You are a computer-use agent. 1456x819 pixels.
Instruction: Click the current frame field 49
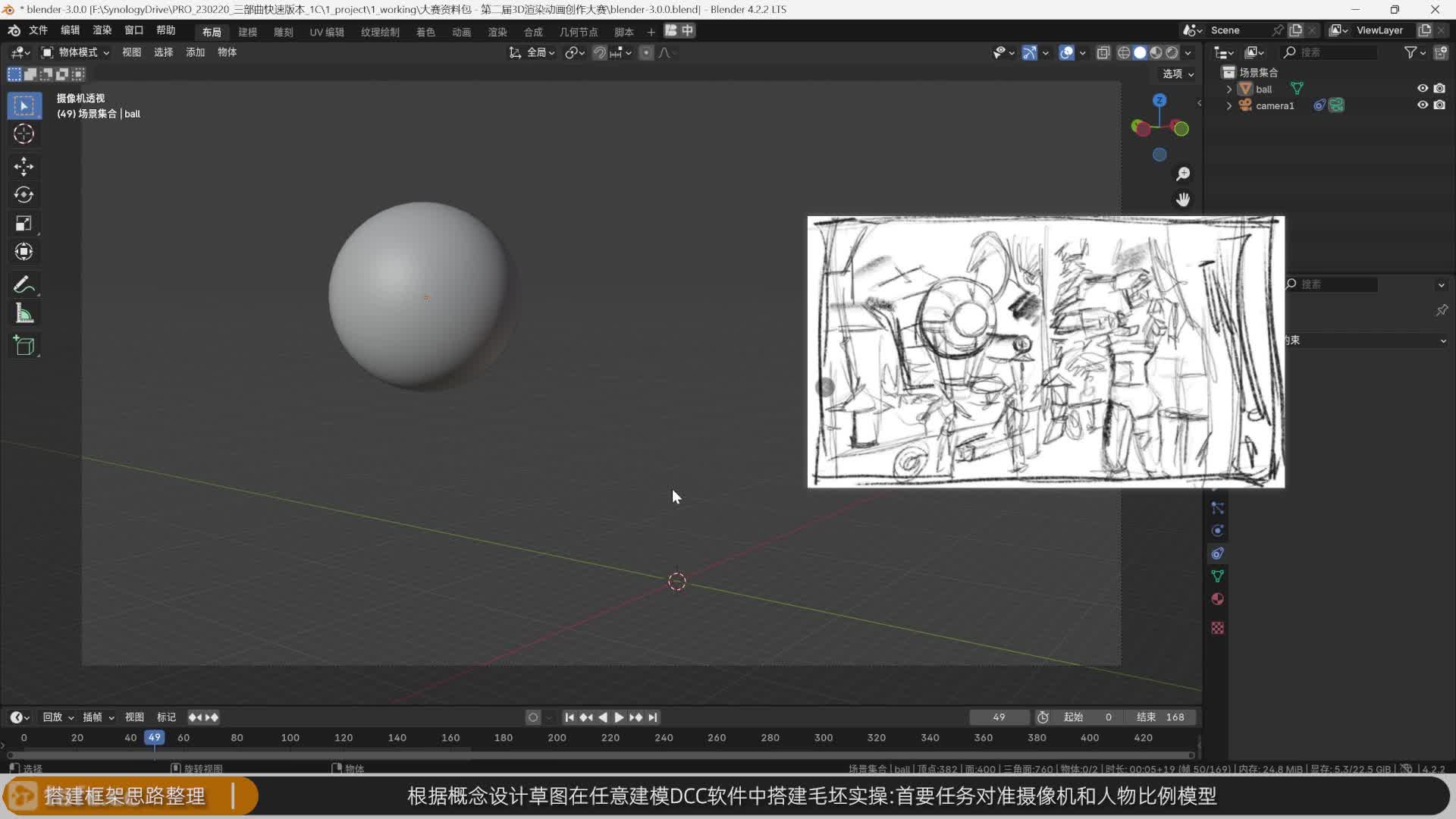click(999, 717)
